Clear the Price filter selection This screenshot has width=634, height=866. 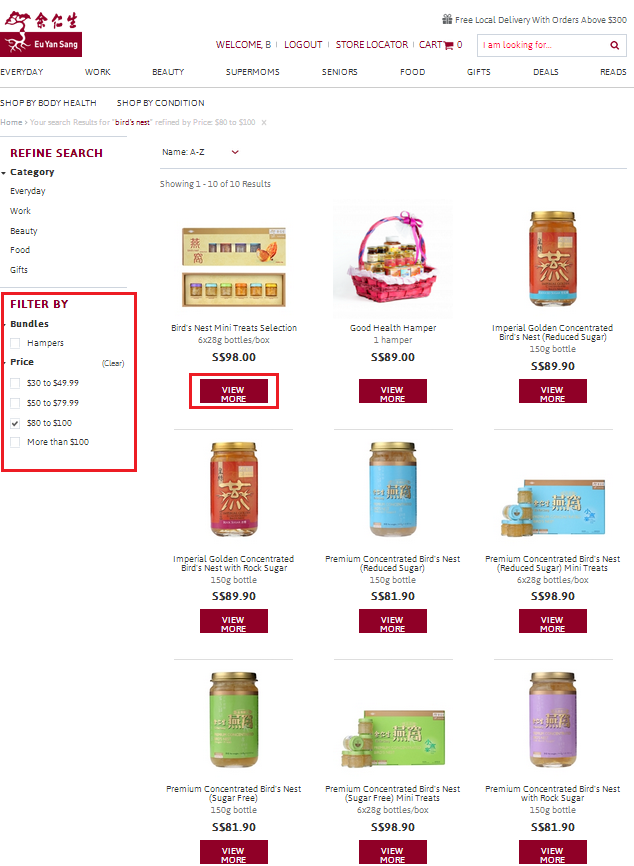coord(113,363)
